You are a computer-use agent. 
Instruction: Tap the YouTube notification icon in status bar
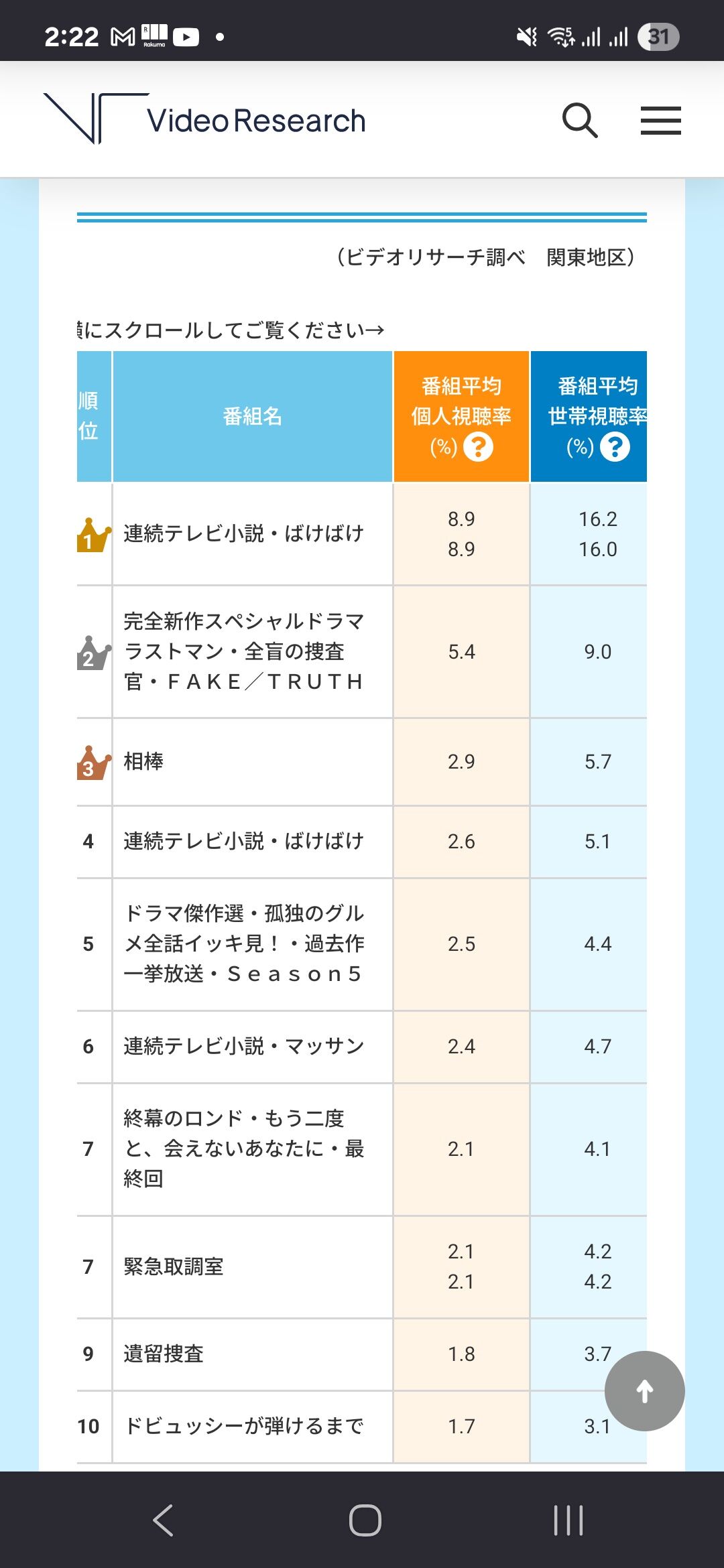click(186, 36)
